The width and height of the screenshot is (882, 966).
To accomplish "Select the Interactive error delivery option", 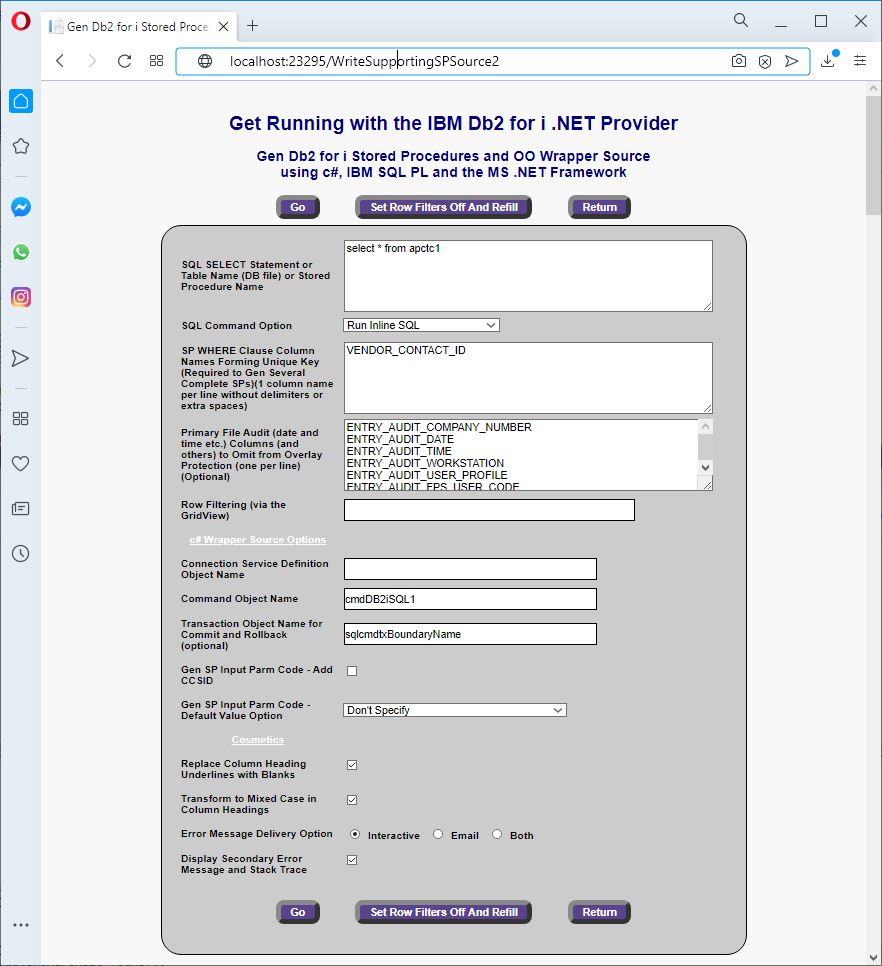I will tap(355, 834).
